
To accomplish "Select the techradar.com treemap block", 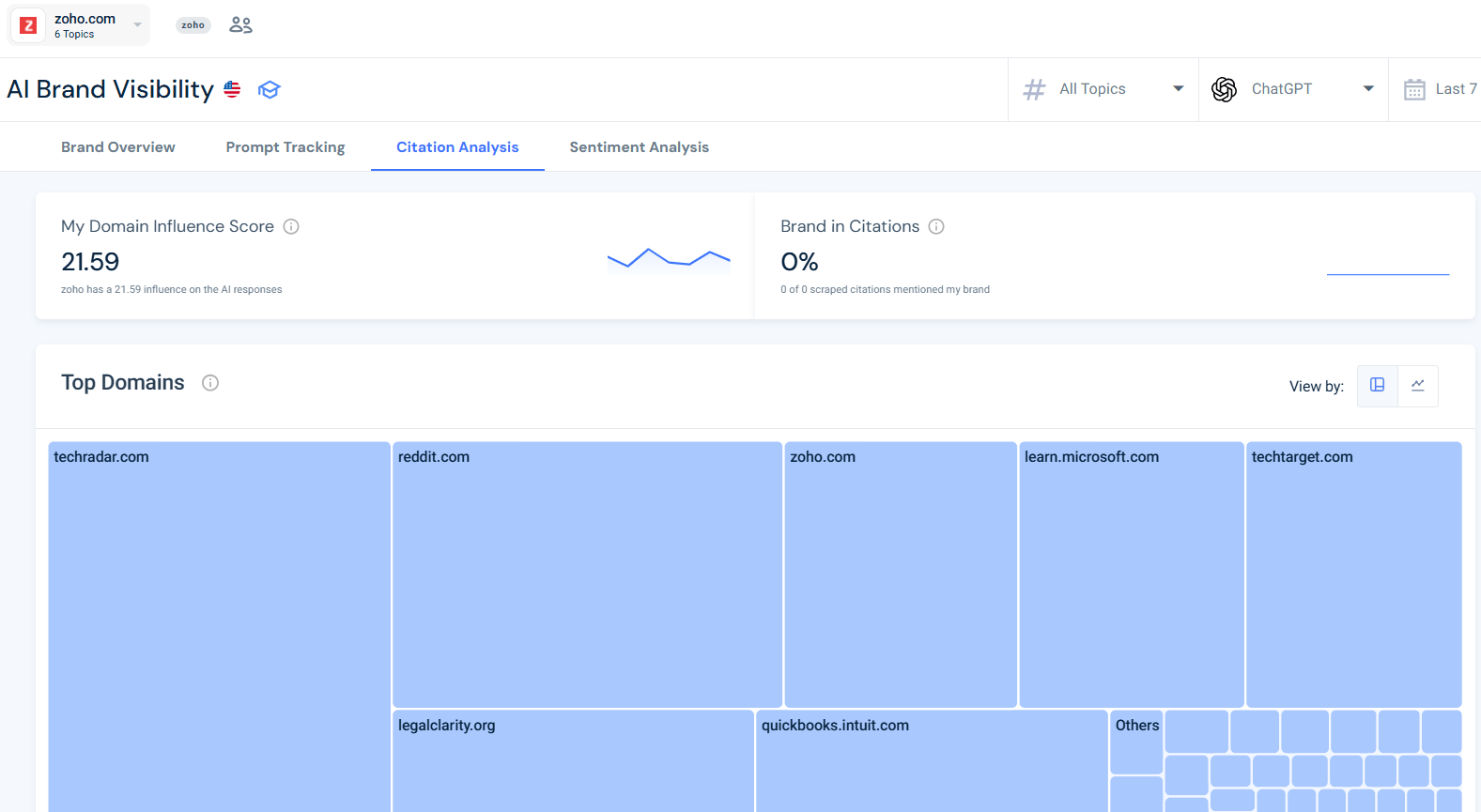I will [x=219, y=627].
